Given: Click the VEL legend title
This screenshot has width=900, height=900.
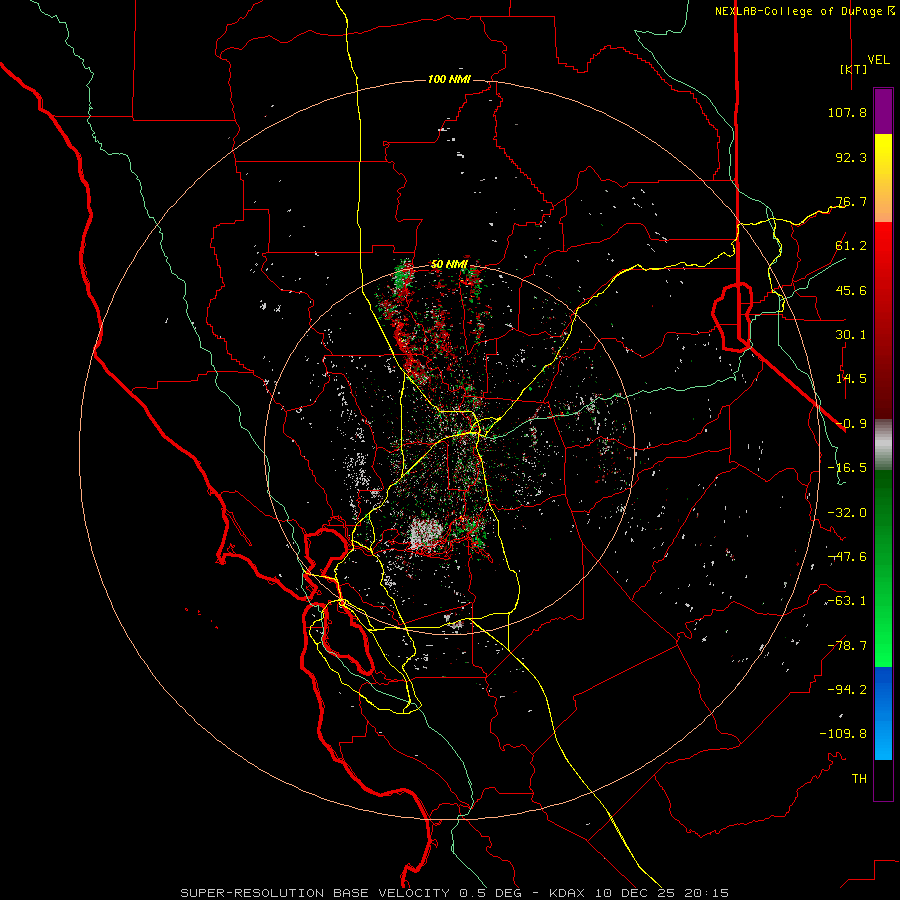Looking at the screenshot, I should click(x=878, y=59).
